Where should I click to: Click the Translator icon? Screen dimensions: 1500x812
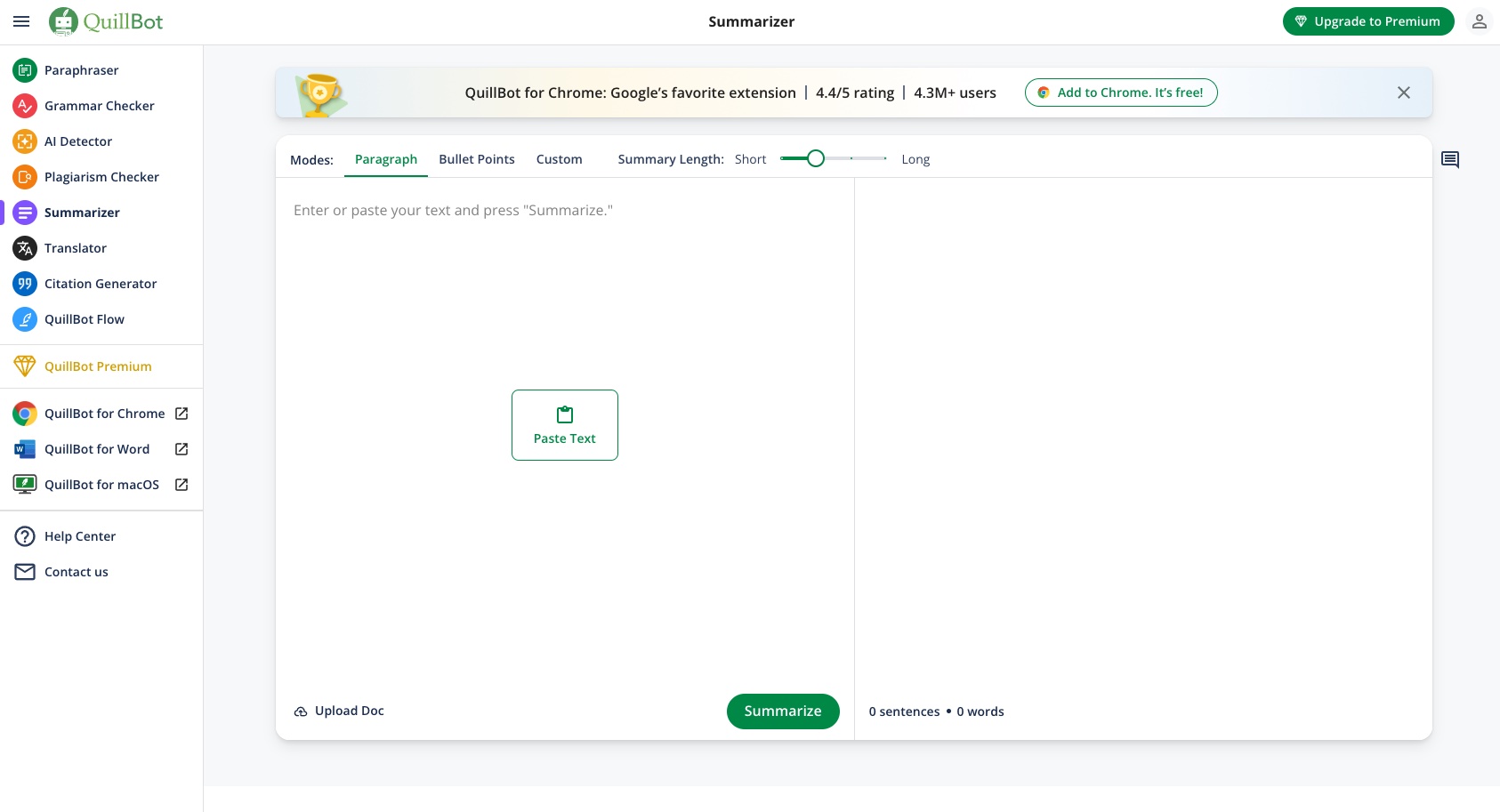(x=25, y=248)
